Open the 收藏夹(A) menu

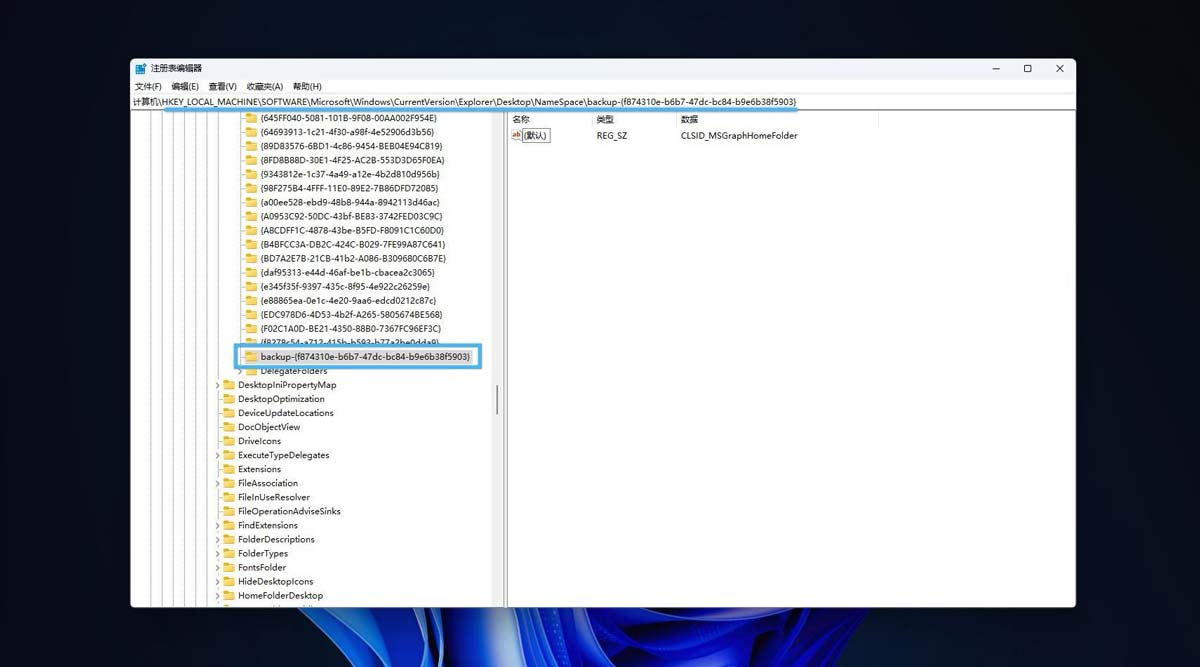click(266, 86)
